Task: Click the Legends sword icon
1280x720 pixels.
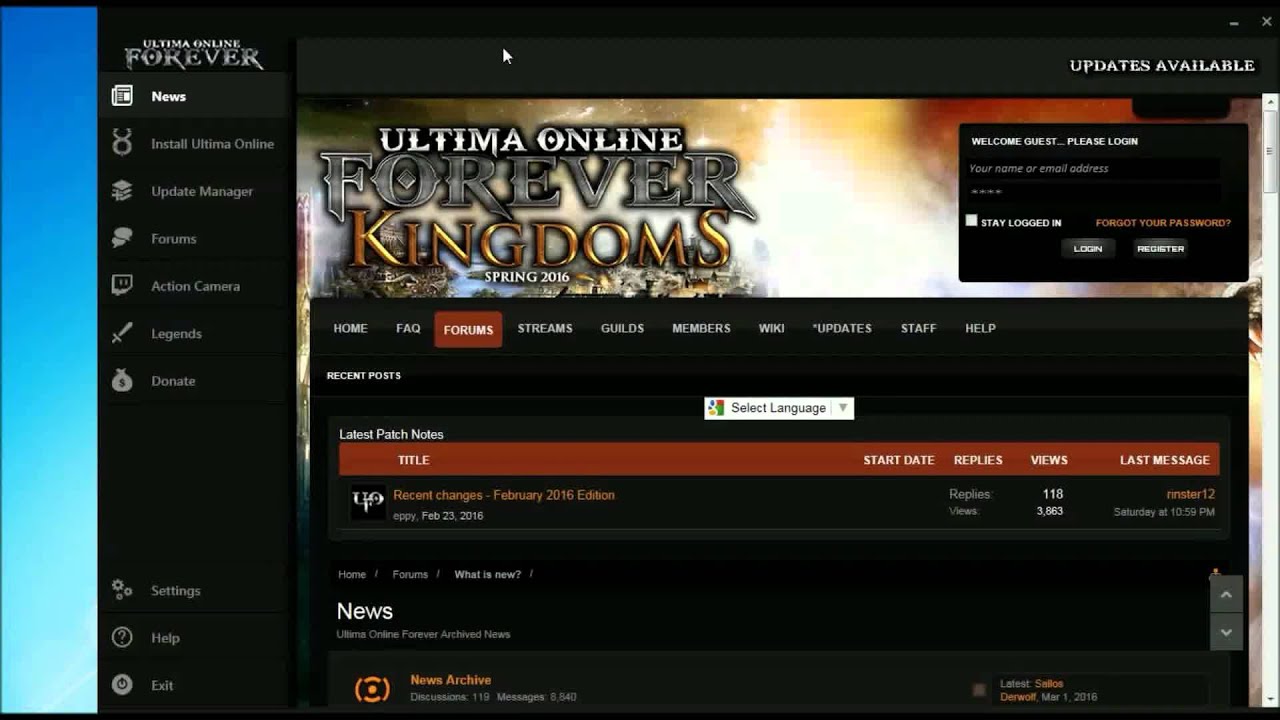Action: tap(122, 333)
